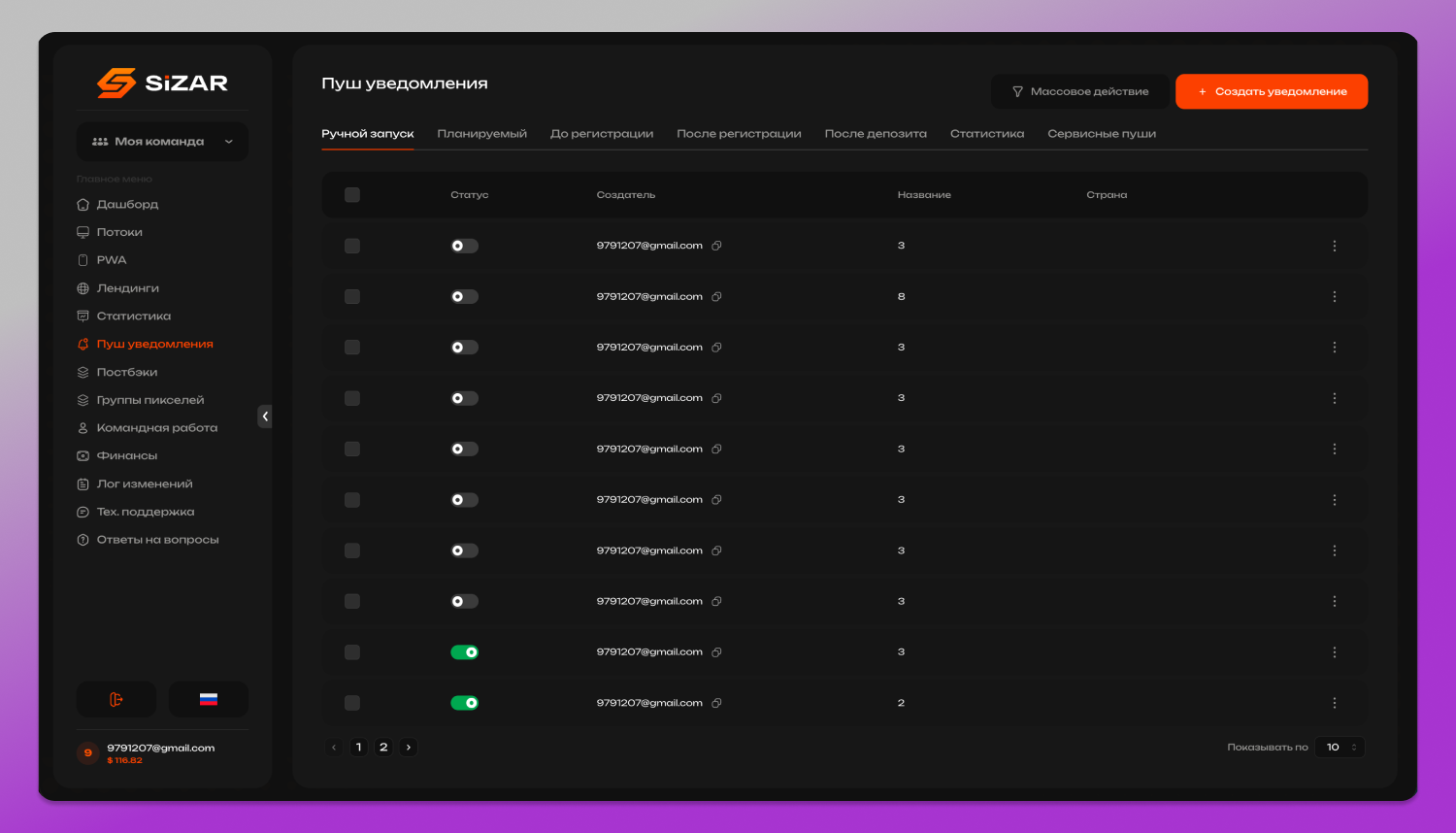Image resolution: width=1456 pixels, height=833 pixels.
Task: Click the user avatar with number 9
Action: (x=88, y=753)
